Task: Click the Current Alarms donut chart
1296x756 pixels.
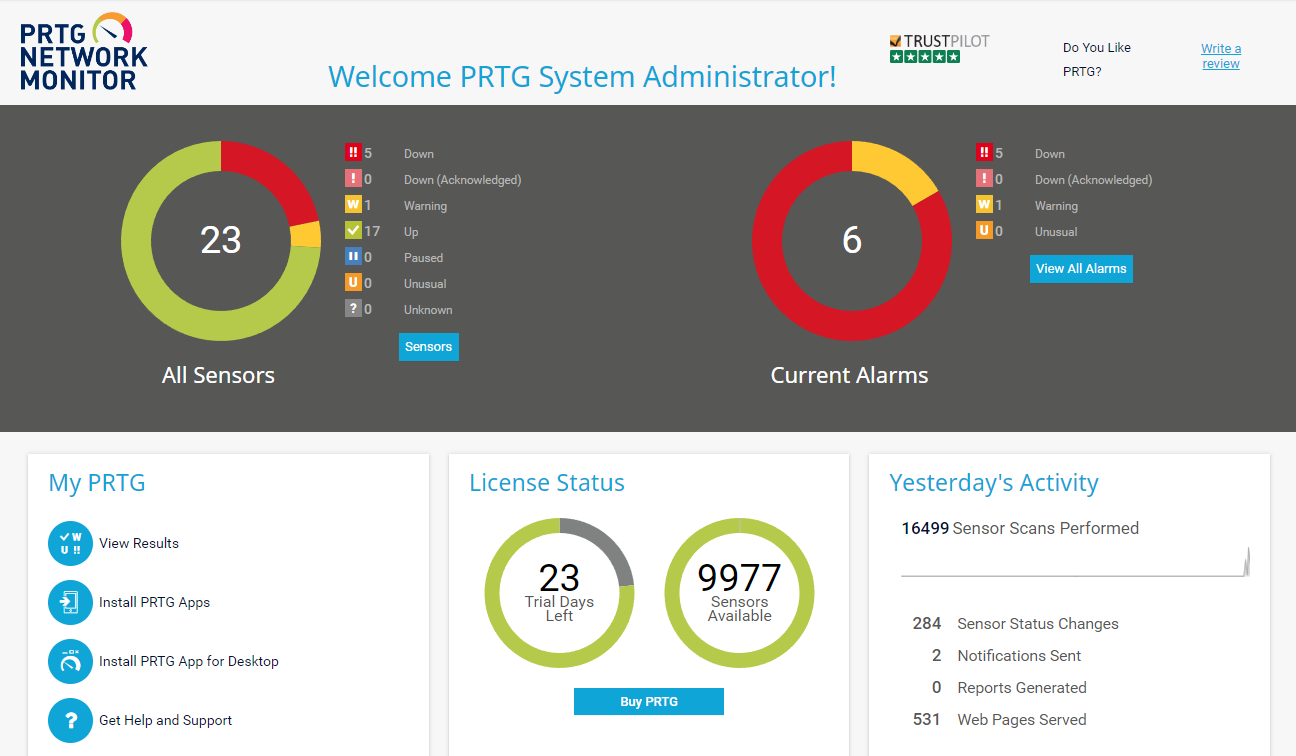Action: [852, 241]
